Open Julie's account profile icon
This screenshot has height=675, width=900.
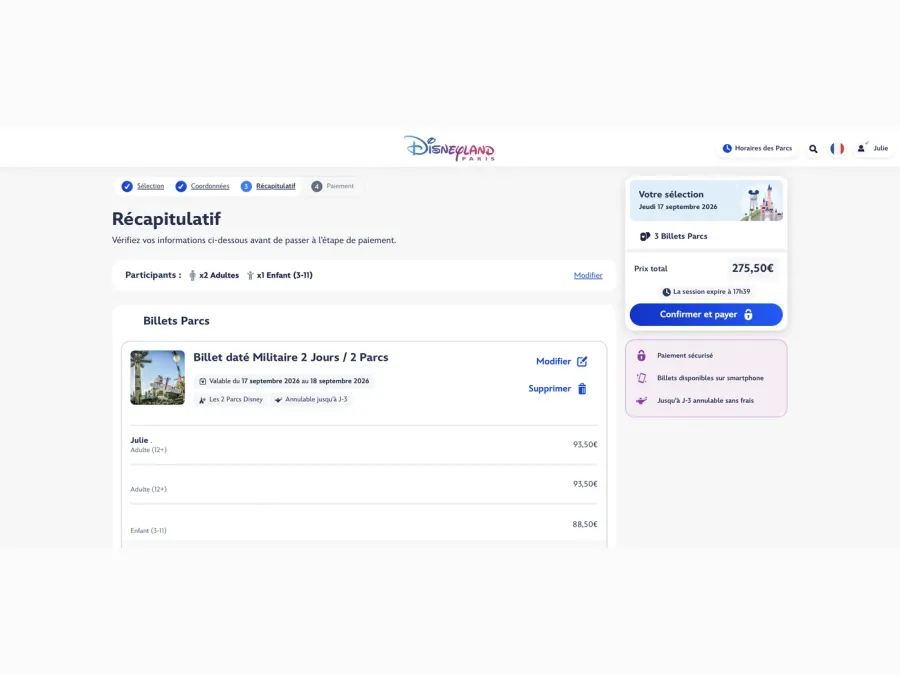coord(861,148)
